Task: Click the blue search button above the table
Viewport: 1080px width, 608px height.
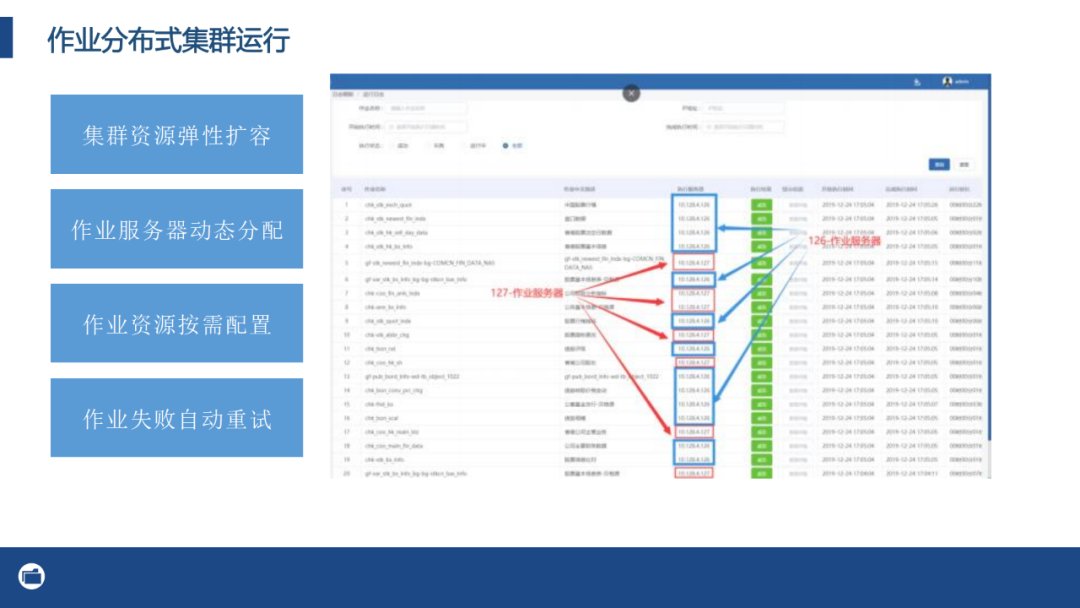Action: 939,165
